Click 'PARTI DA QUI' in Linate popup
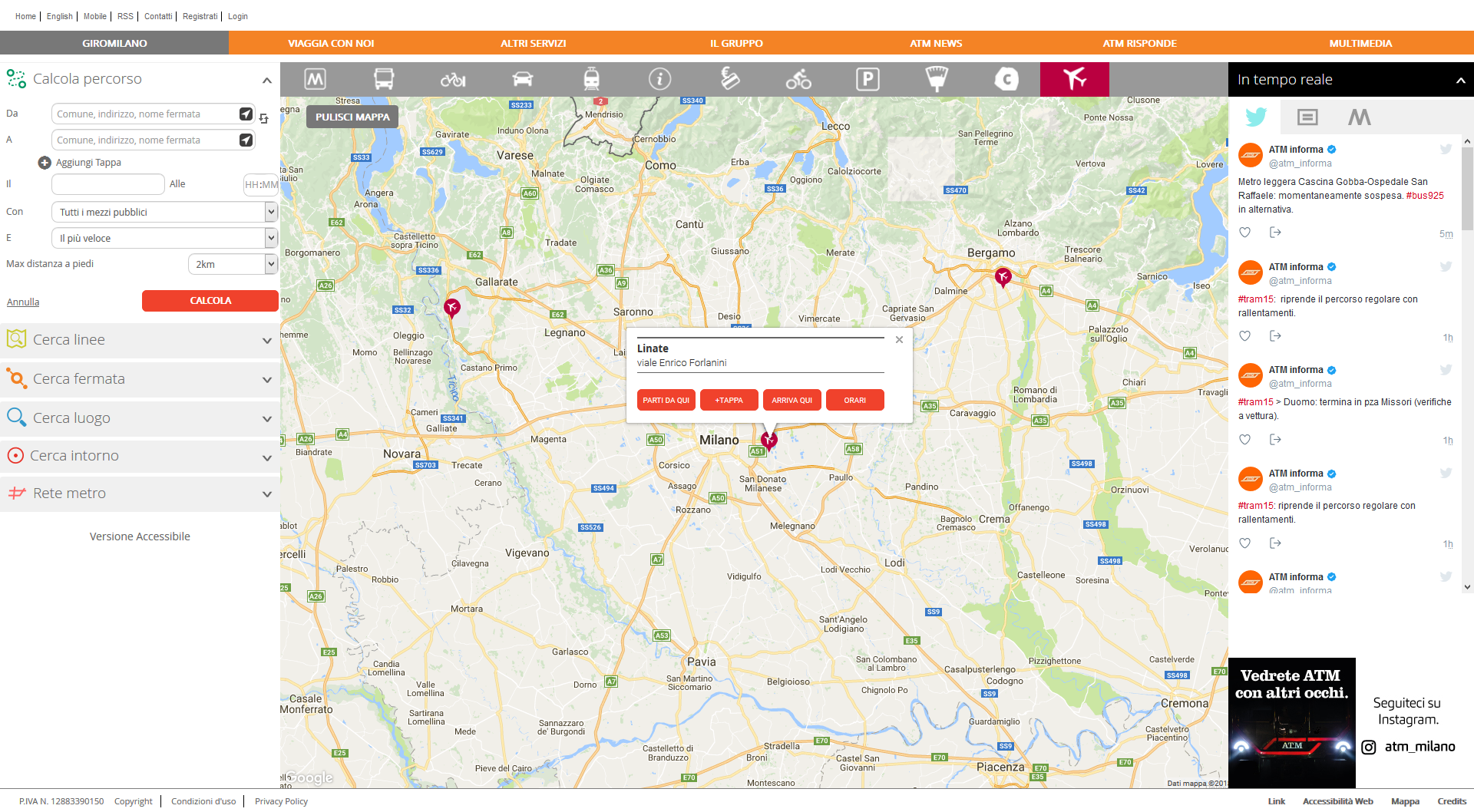 (666, 400)
